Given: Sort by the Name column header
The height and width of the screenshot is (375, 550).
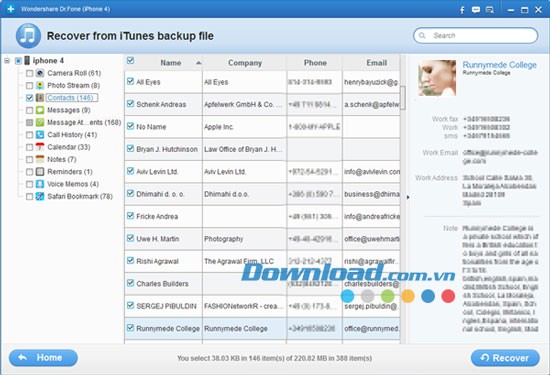Looking at the screenshot, I should (170, 63).
